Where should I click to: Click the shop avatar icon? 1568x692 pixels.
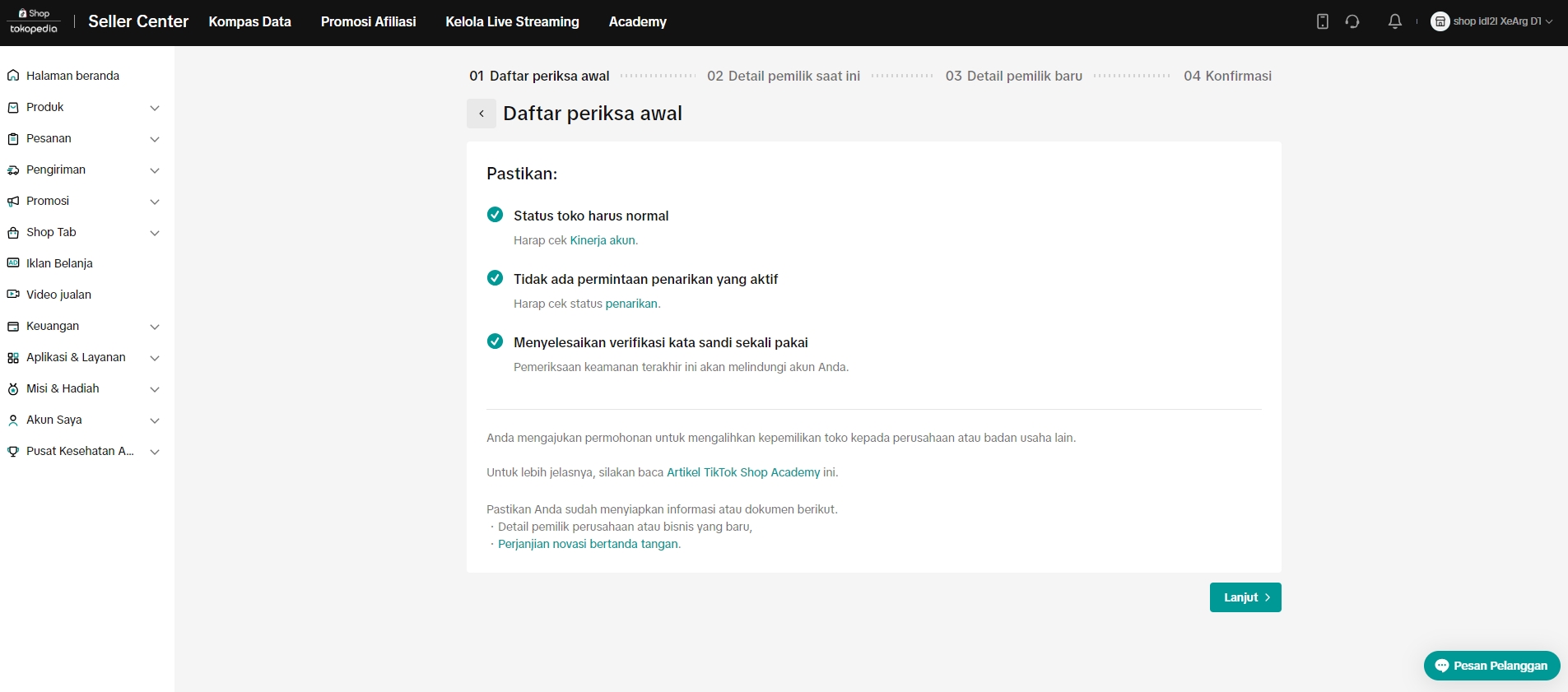click(1440, 21)
